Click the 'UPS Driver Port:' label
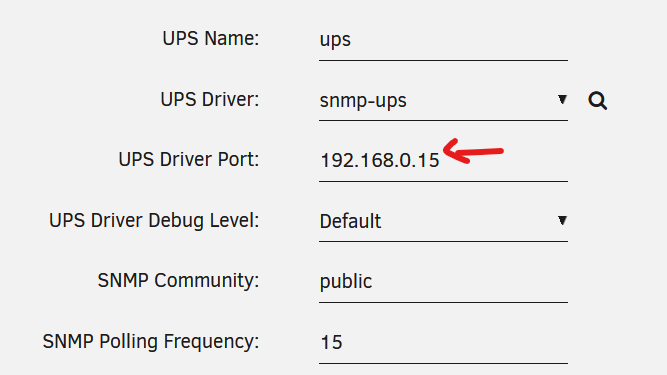 pos(189,160)
